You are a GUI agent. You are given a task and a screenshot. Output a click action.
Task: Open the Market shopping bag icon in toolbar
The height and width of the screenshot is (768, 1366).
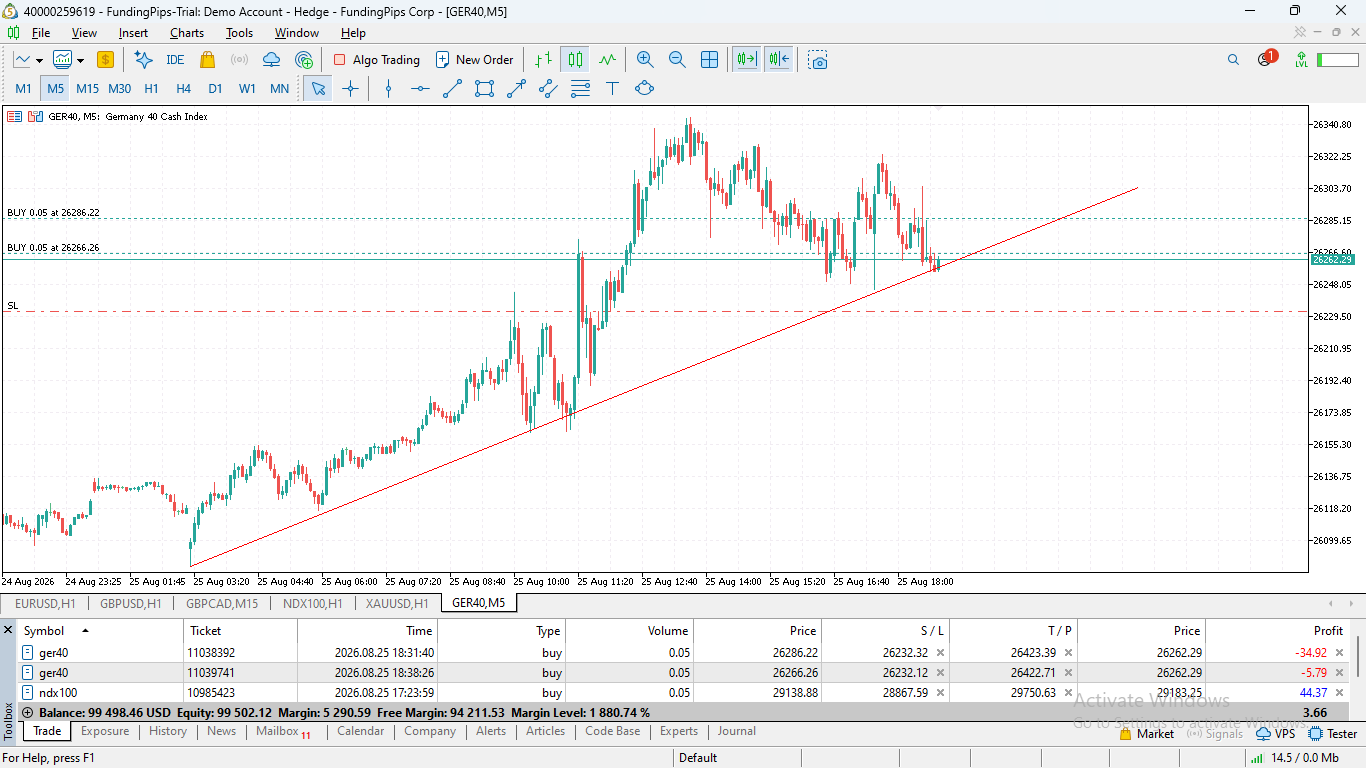(207, 60)
